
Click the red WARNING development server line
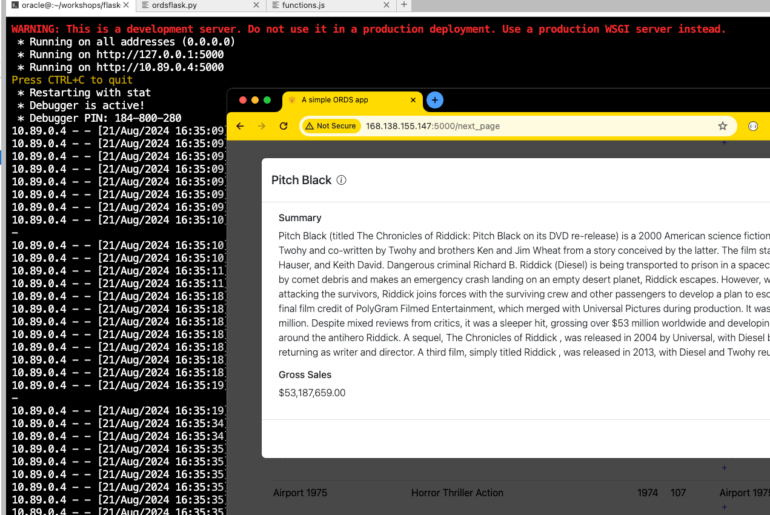coord(368,29)
